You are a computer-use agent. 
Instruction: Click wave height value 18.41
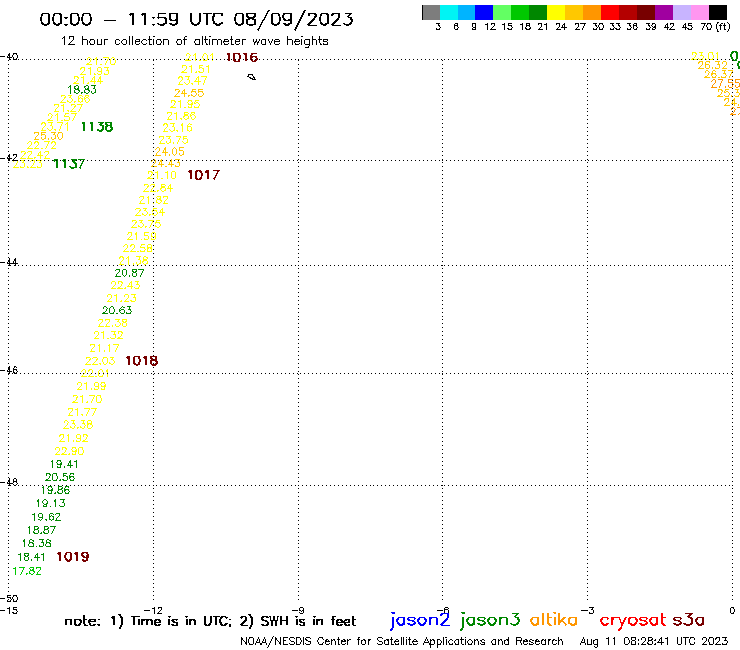click(32, 557)
